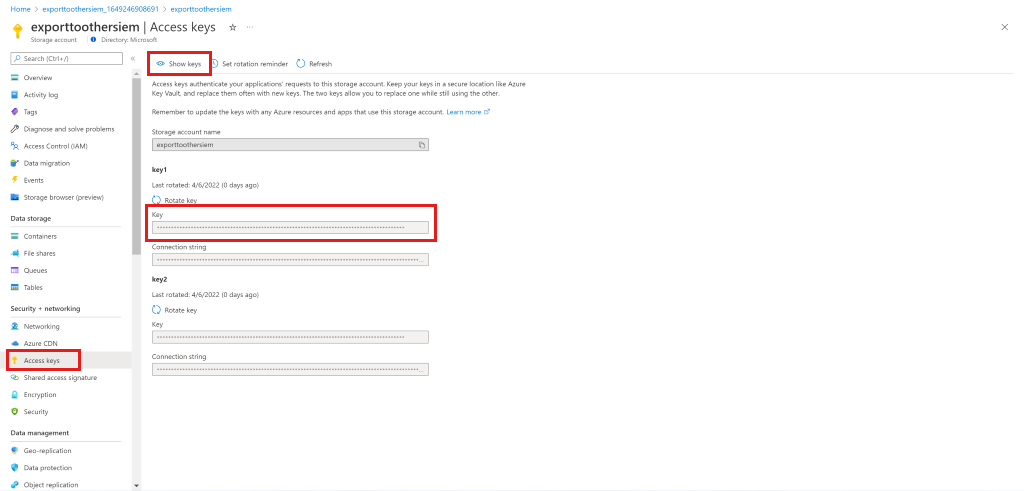
Task: Click the Events lightning icon
Action: (x=14, y=180)
